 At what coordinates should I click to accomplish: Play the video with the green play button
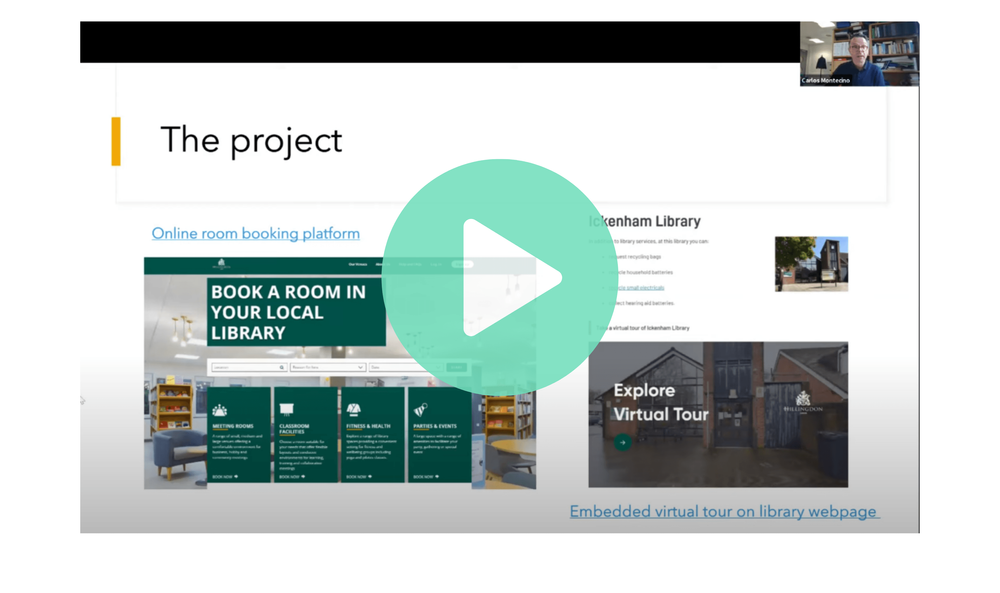pyautogui.click(x=499, y=277)
